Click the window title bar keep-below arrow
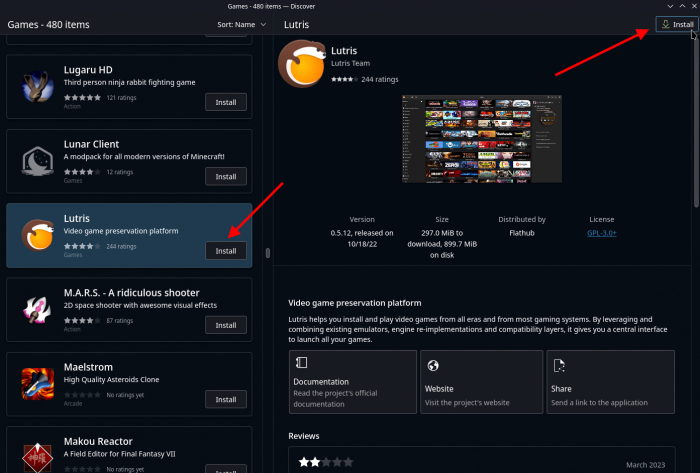Image resolution: width=700 pixels, height=473 pixels. click(670, 6)
